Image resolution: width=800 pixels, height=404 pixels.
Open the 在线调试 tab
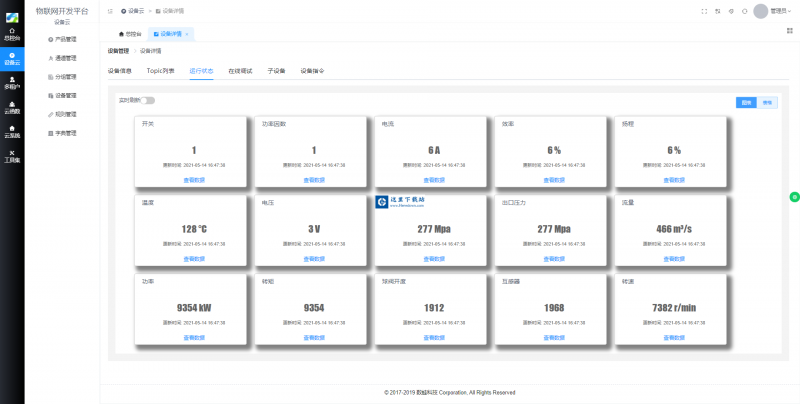click(x=240, y=72)
